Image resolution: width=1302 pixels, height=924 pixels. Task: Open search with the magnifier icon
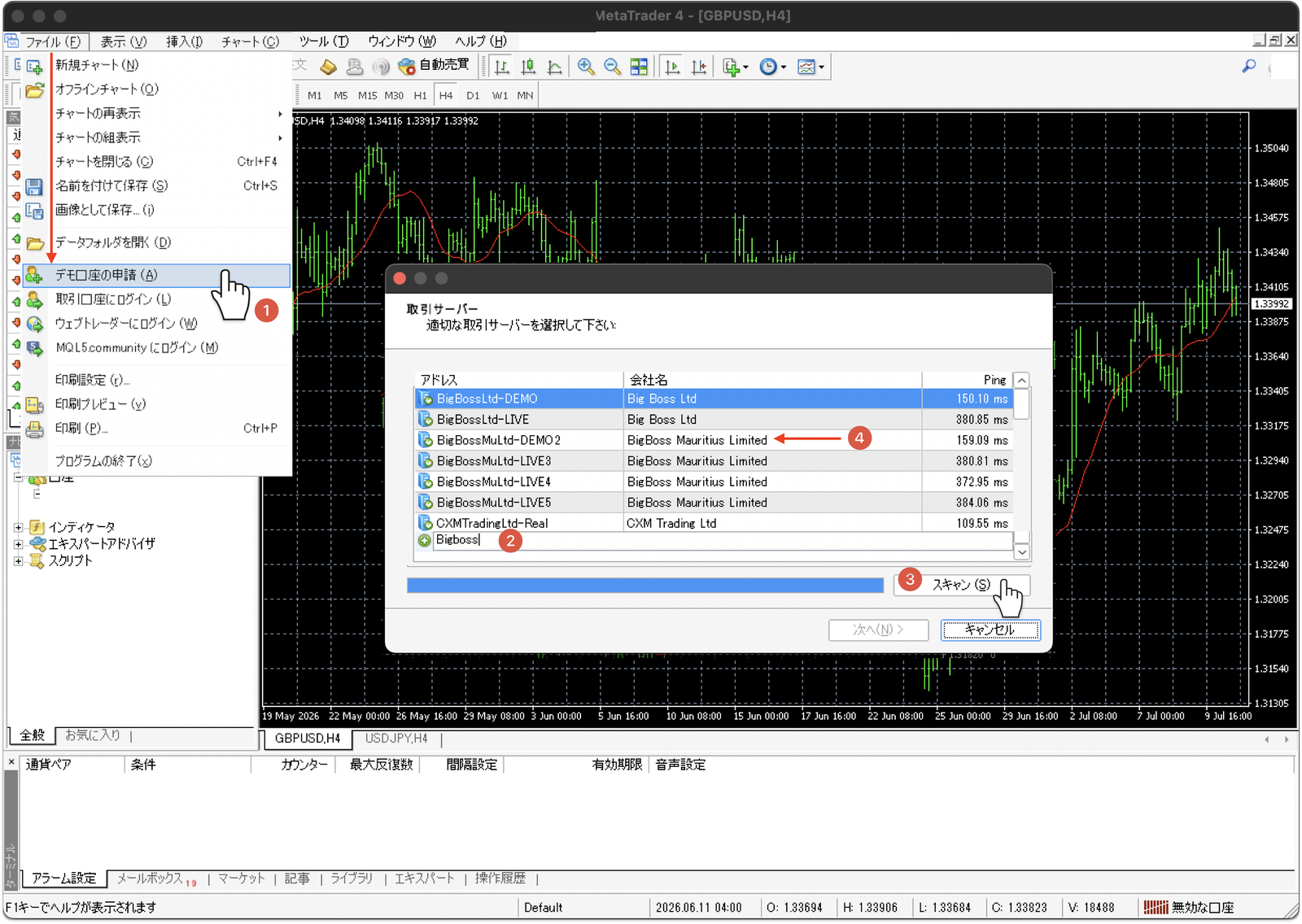[1249, 66]
